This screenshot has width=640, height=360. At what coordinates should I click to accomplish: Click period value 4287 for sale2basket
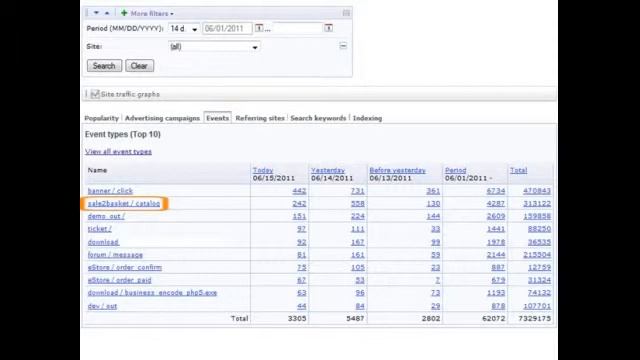tap(496, 203)
